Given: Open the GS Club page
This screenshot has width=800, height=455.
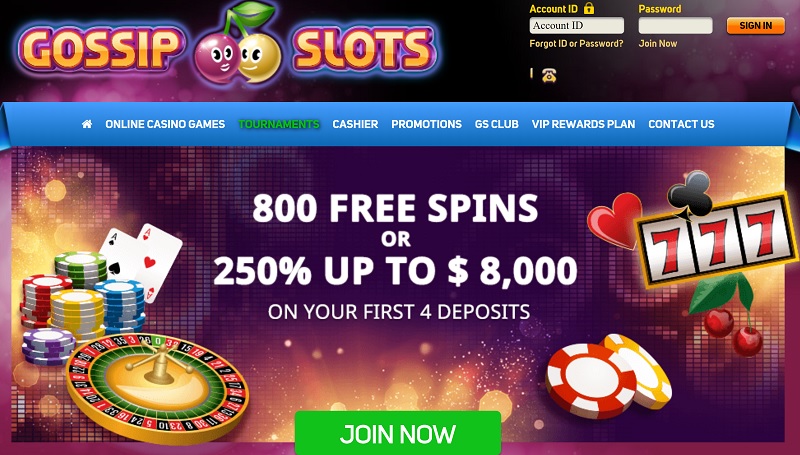Looking at the screenshot, I should [x=496, y=124].
